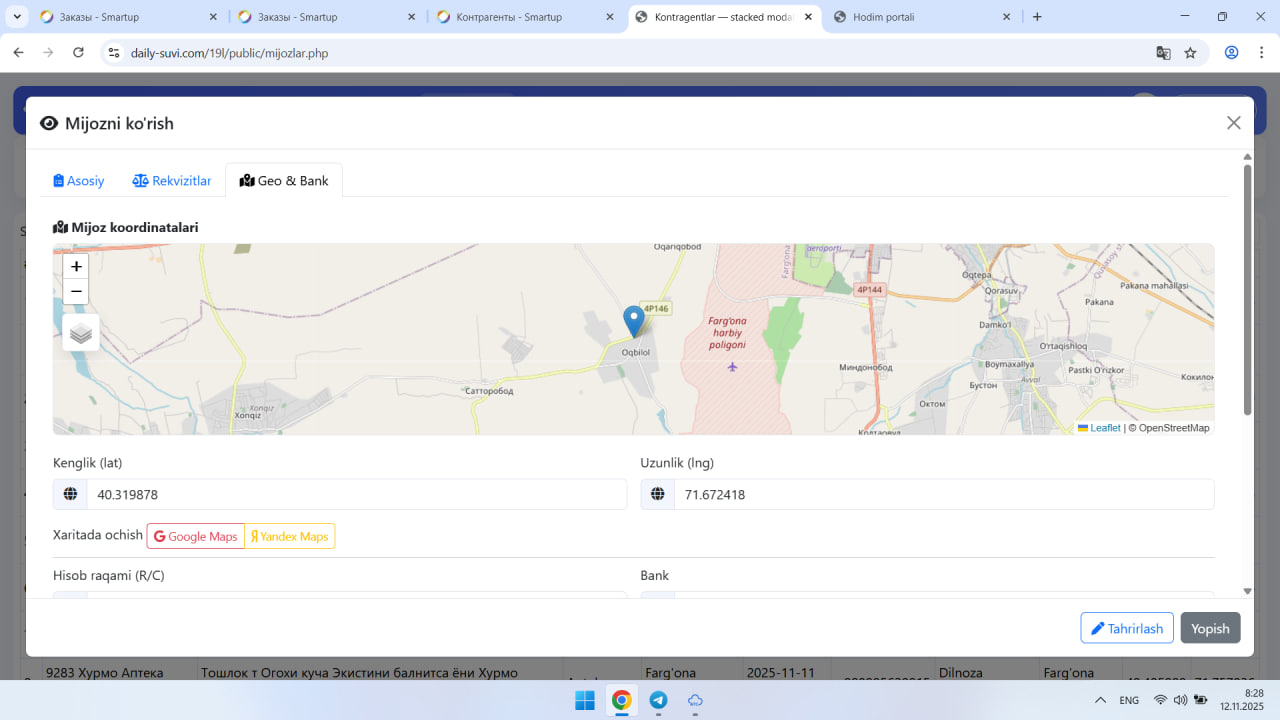
Task: Close the Hodim portali tab
Action: point(1007,17)
